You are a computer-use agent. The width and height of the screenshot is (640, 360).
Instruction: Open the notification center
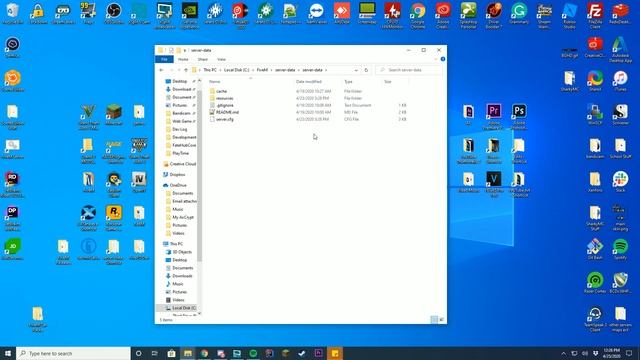tap(629, 353)
